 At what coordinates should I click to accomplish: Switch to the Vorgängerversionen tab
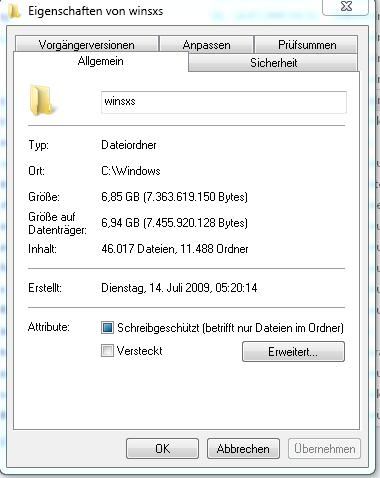[x=87, y=44]
